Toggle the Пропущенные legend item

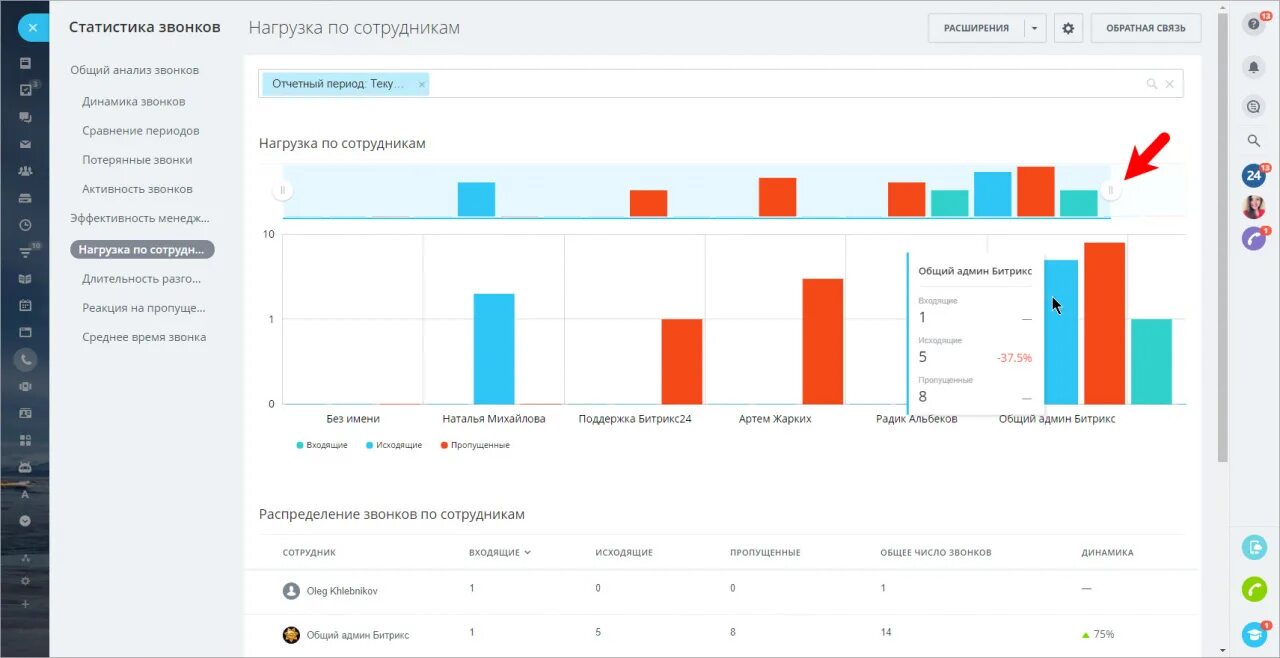point(474,445)
